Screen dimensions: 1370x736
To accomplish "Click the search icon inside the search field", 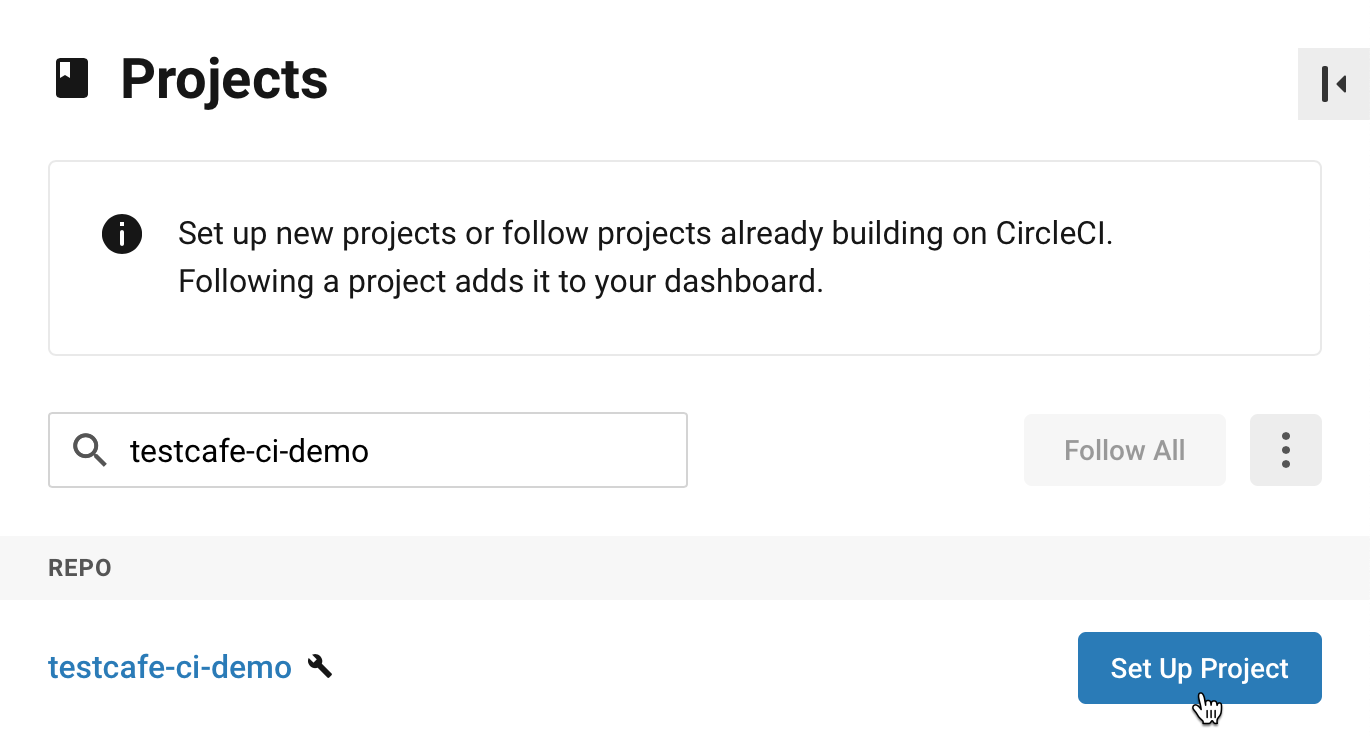I will coord(89,450).
